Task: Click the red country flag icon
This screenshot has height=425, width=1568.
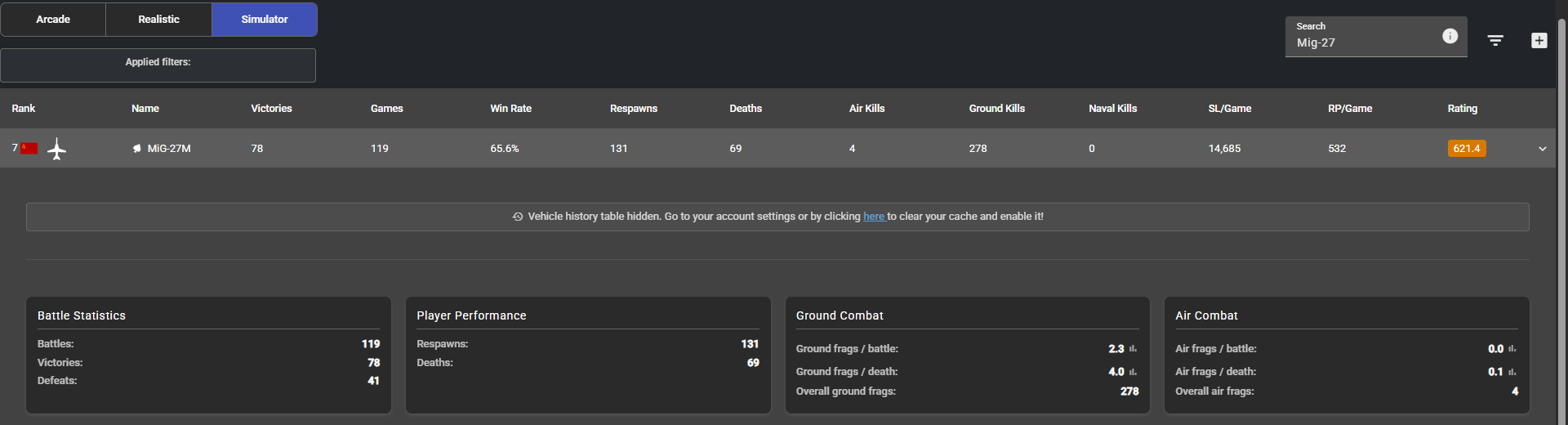Action: [x=29, y=148]
